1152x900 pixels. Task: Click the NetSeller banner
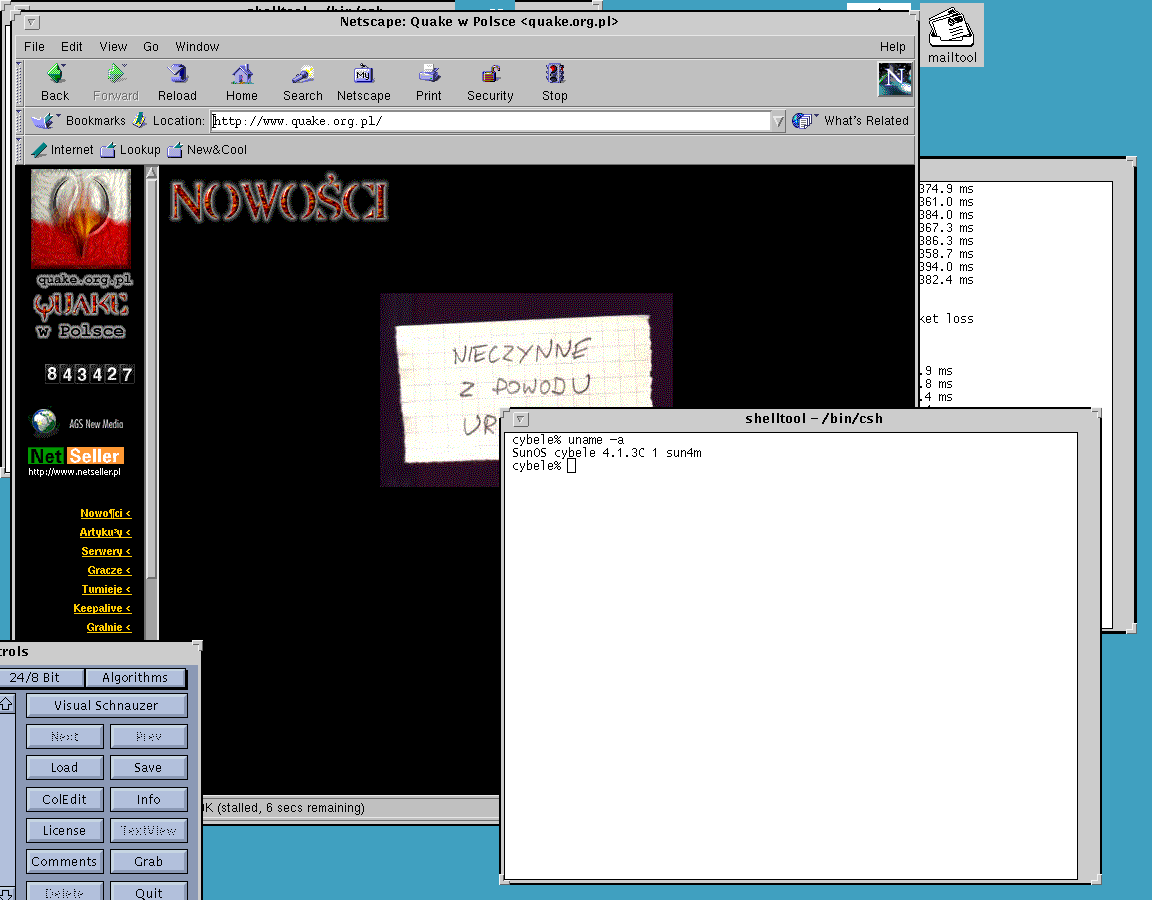[76, 456]
